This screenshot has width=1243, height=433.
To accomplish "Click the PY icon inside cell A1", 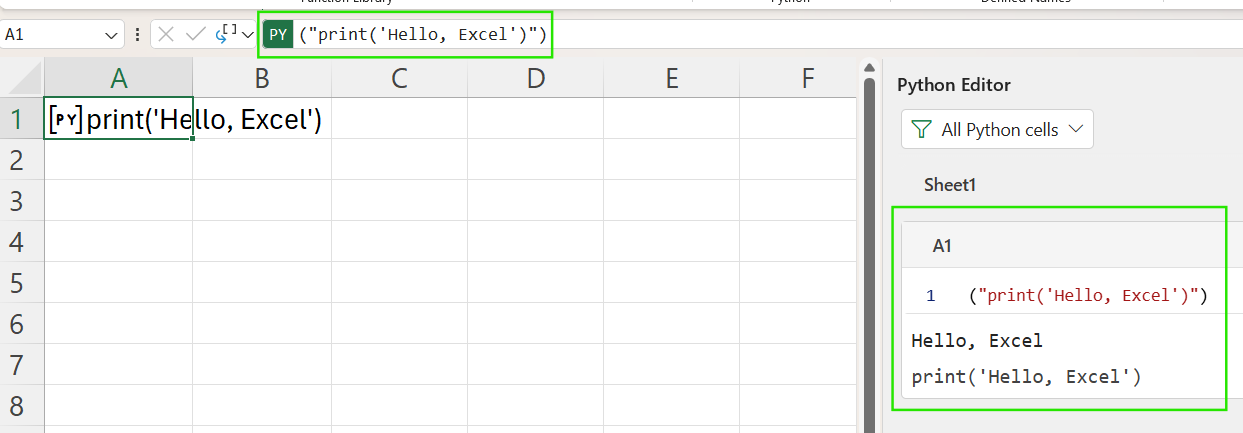I will [x=66, y=120].
